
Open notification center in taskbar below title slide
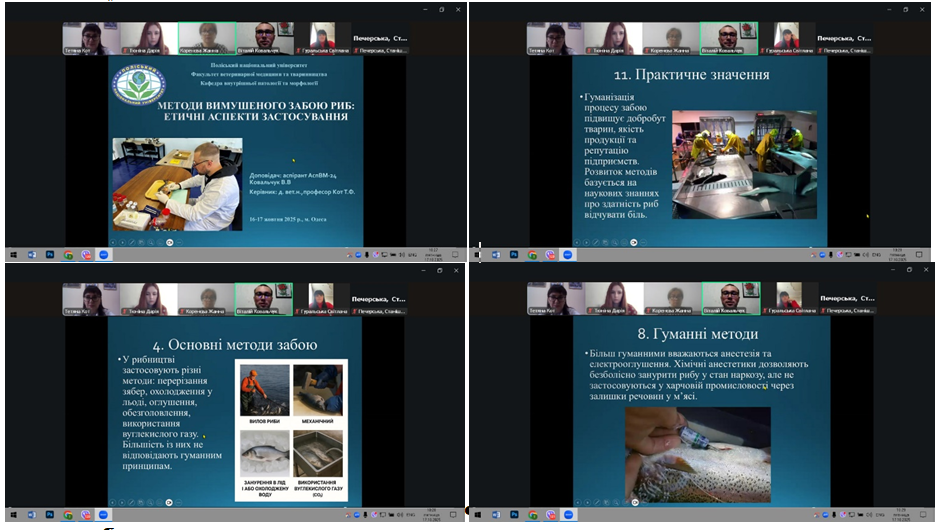pos(457,254)
